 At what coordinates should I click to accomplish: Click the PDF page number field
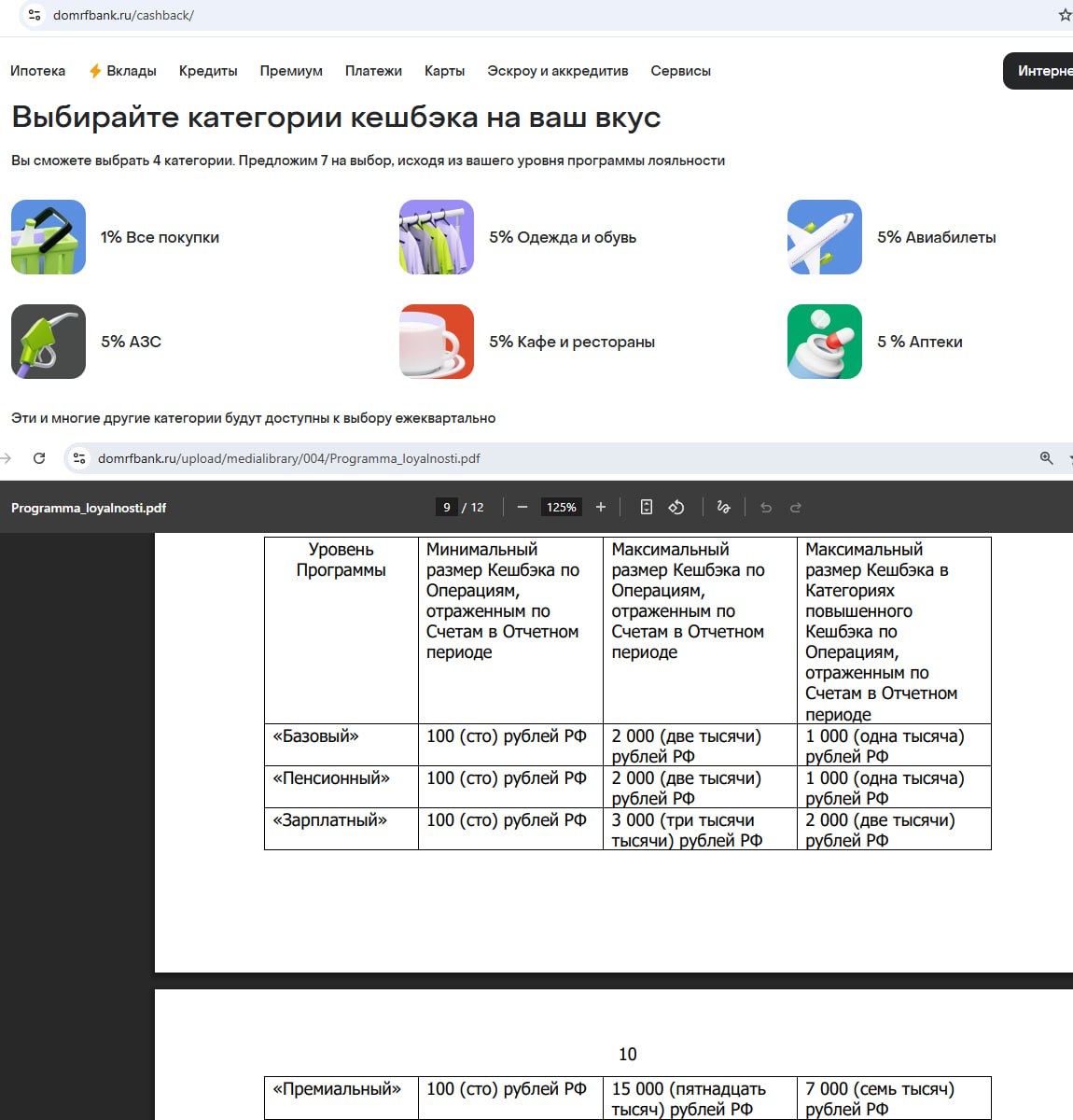[447, 507]
